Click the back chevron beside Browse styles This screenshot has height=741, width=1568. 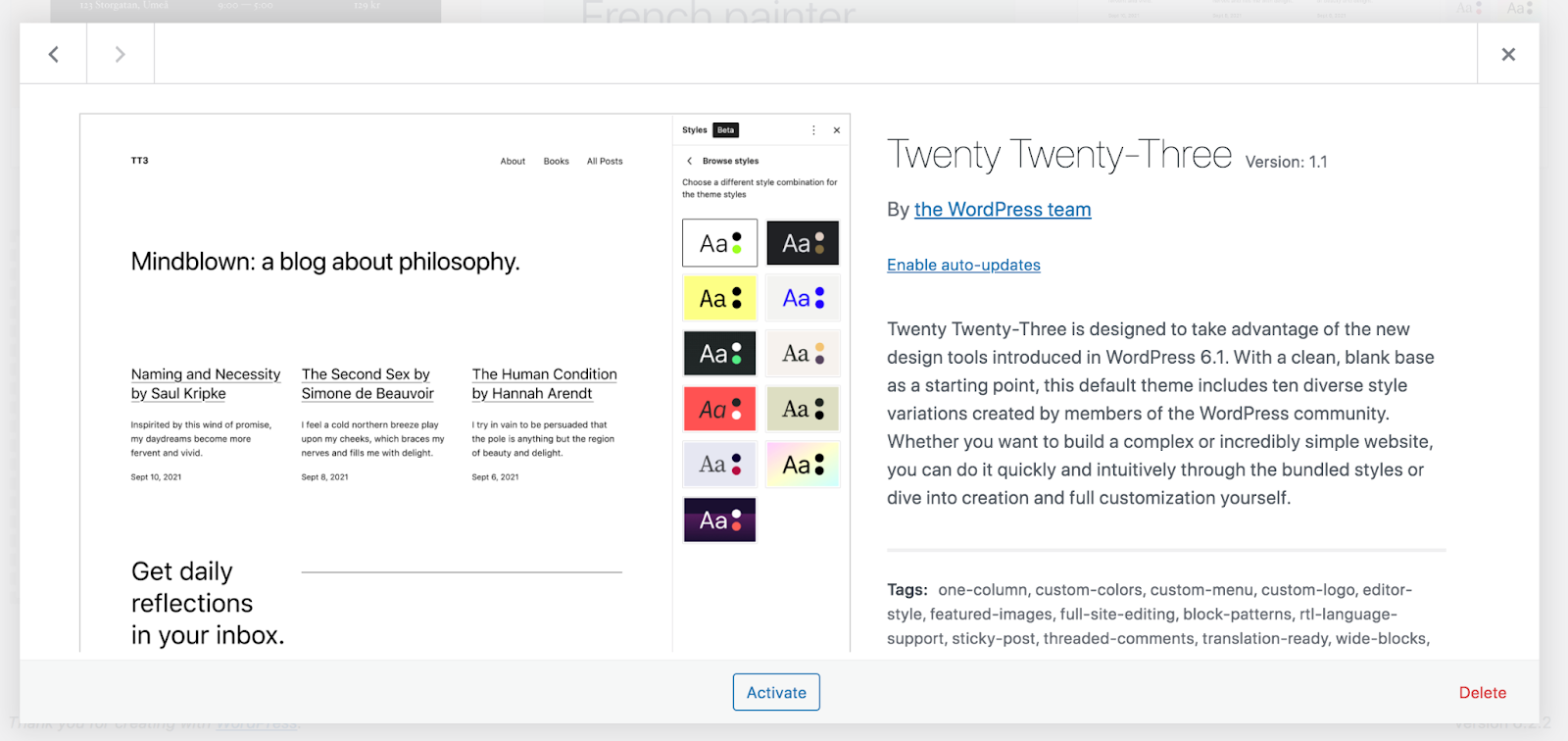(x=690, y=161)
